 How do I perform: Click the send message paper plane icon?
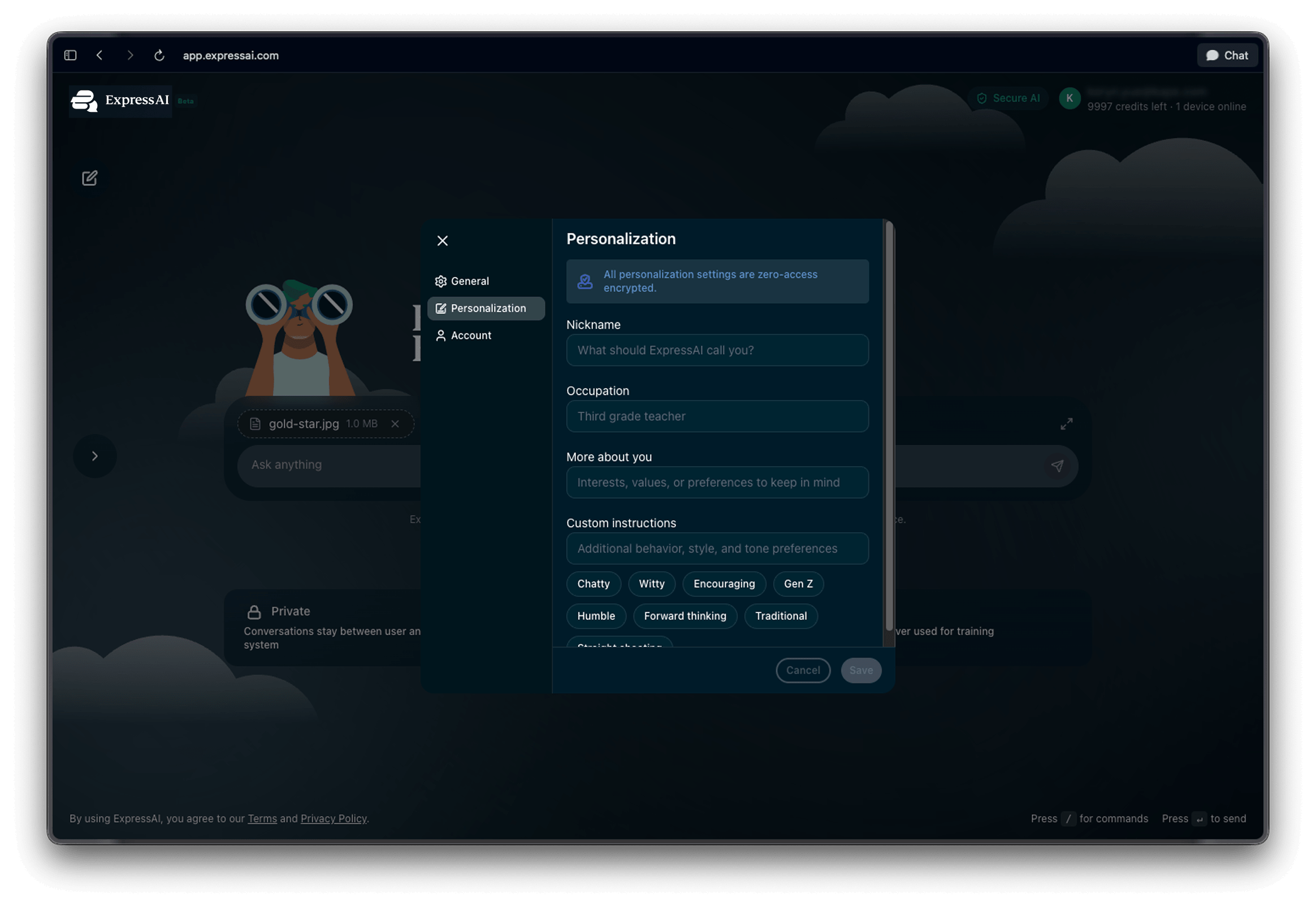click(x=1057, y=466)
